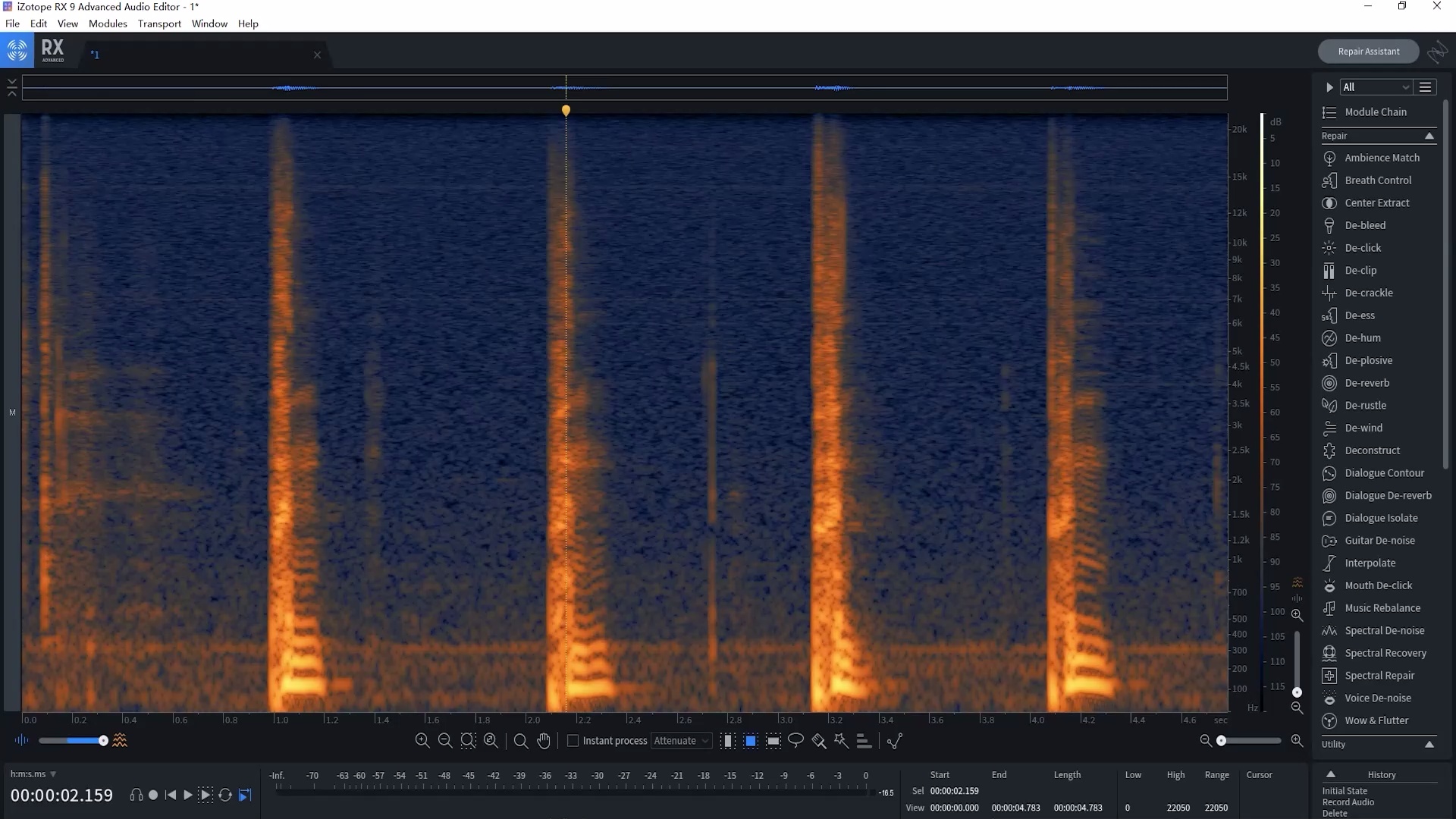Collapse the overview waveform panel
The height and width of the screenshot is (819, 1456).
click(11, 87)
